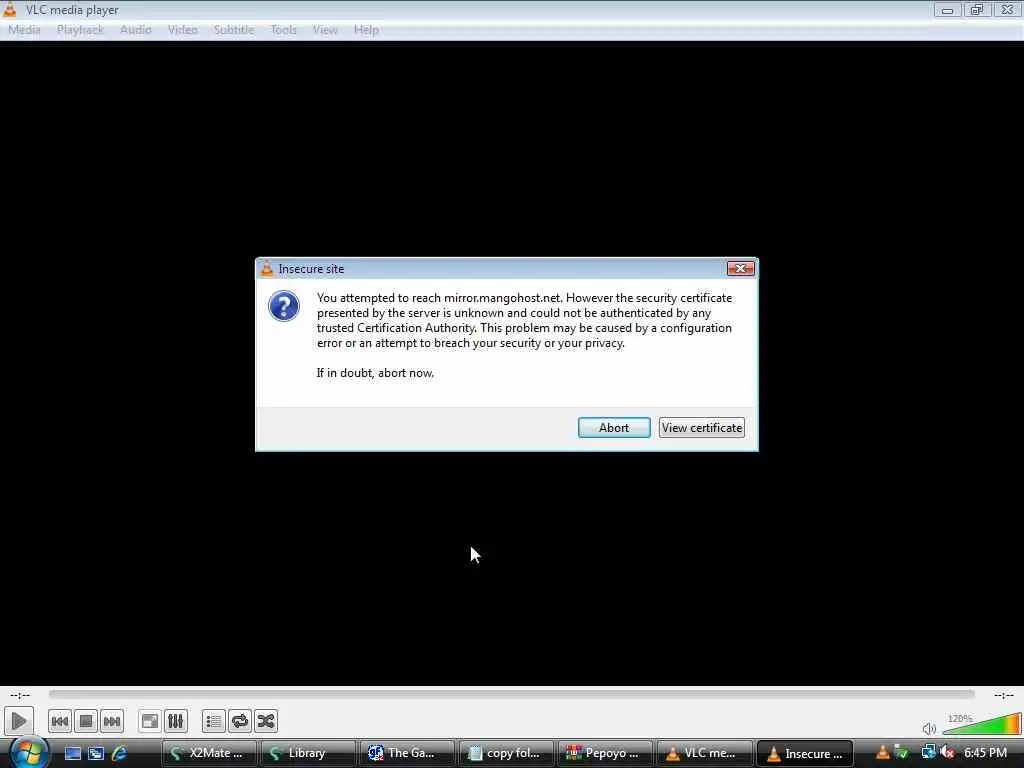Toggle the loop repeat icon

(x=240, y=721)
